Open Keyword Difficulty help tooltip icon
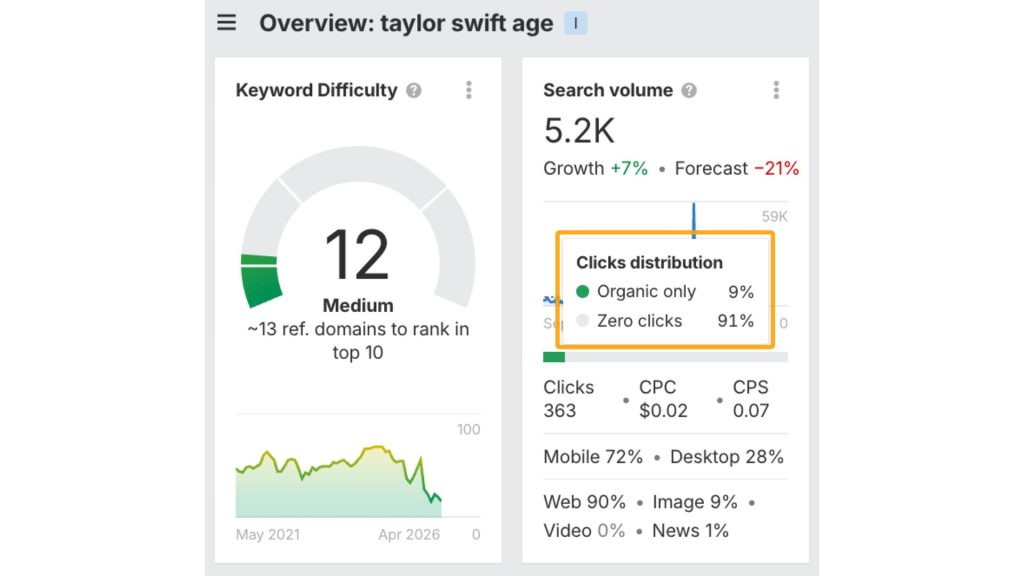Viewport: 1024px width, 576px height. point(413,90)
